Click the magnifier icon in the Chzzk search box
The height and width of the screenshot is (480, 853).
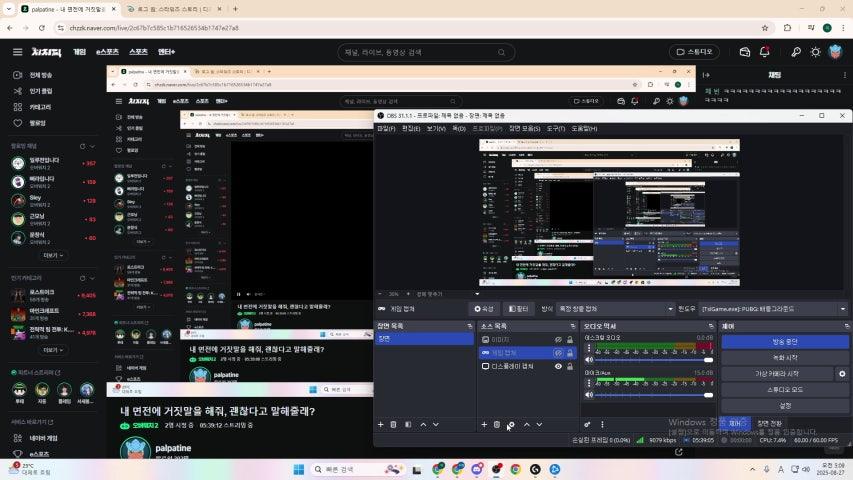501,52
